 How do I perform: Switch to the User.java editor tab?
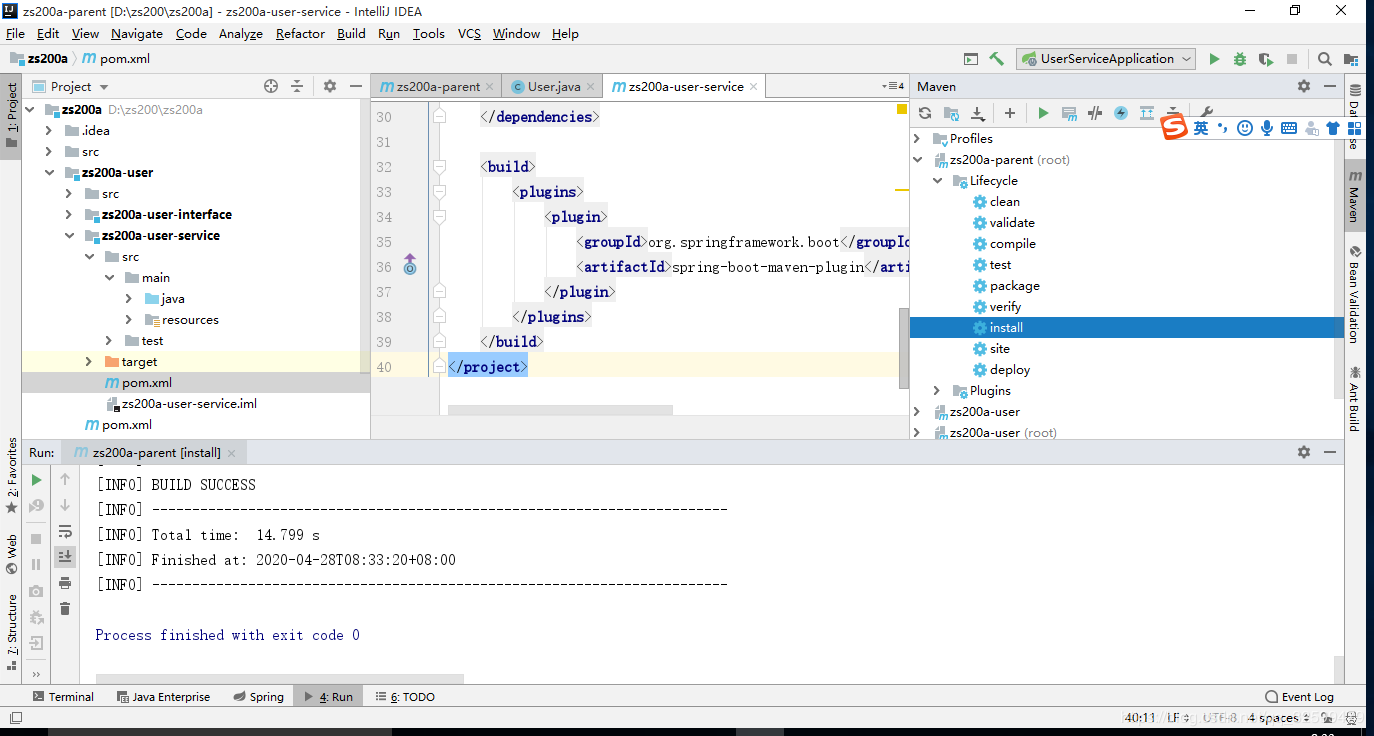tap(554, 86)
